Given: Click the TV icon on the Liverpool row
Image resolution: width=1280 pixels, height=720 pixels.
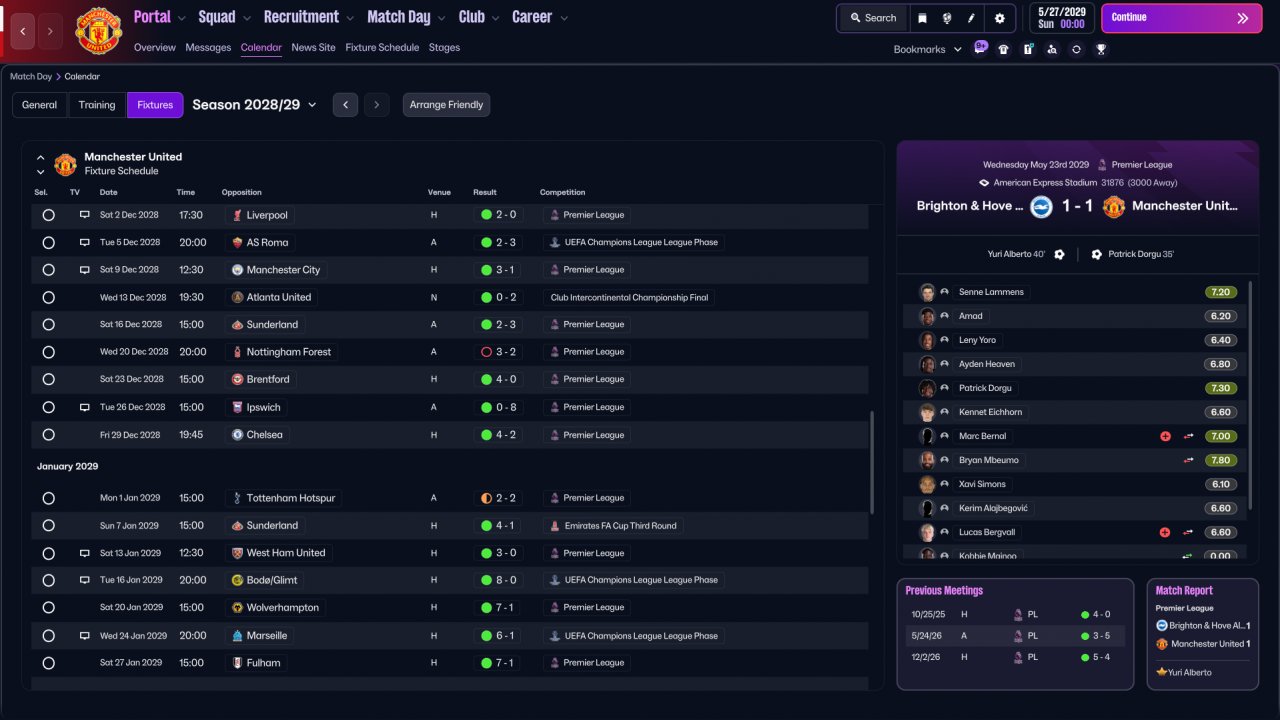Looking at the screenshot, I should [85, 215].
